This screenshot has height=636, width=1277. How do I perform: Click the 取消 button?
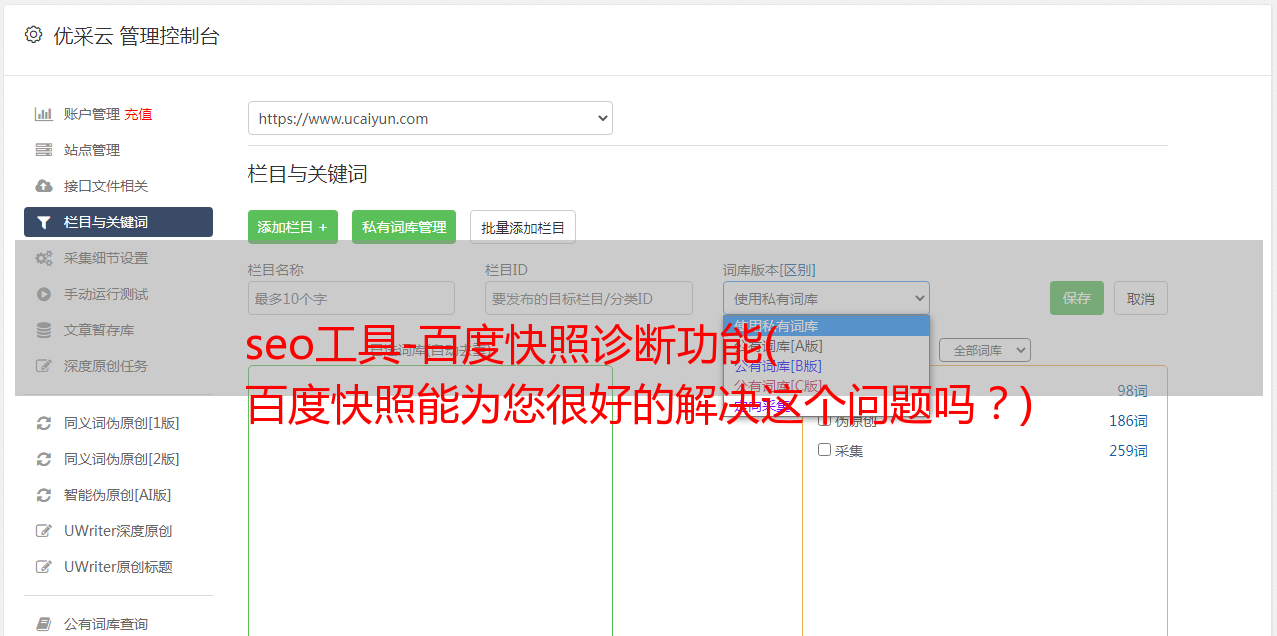(x=1141, y=298)
